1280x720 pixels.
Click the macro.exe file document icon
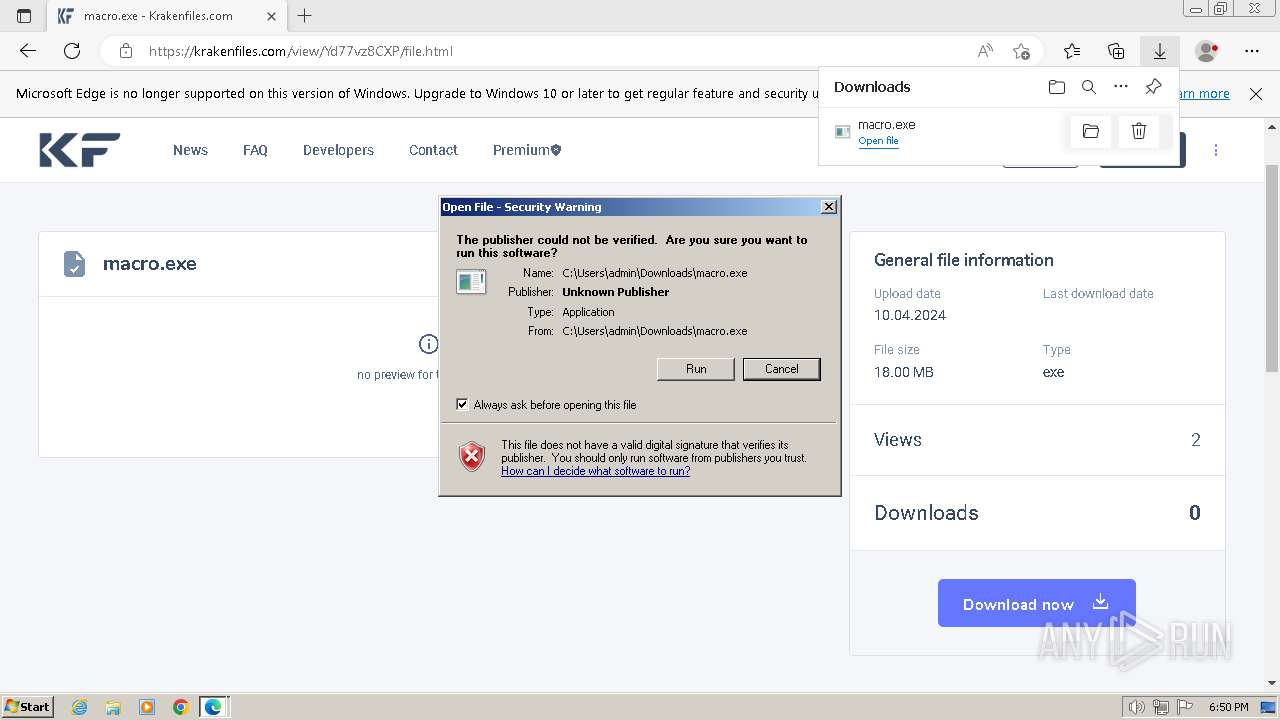[74, 264]
